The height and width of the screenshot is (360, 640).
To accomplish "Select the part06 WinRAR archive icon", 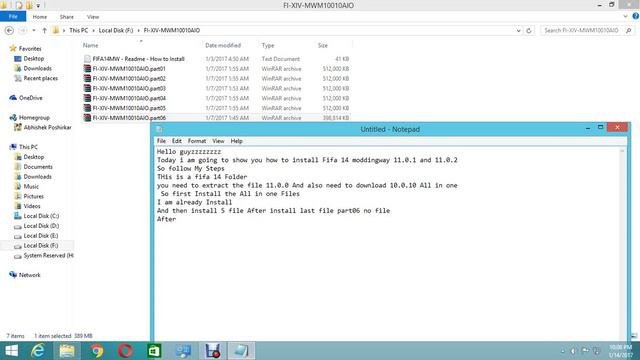I will pos(87,118).
